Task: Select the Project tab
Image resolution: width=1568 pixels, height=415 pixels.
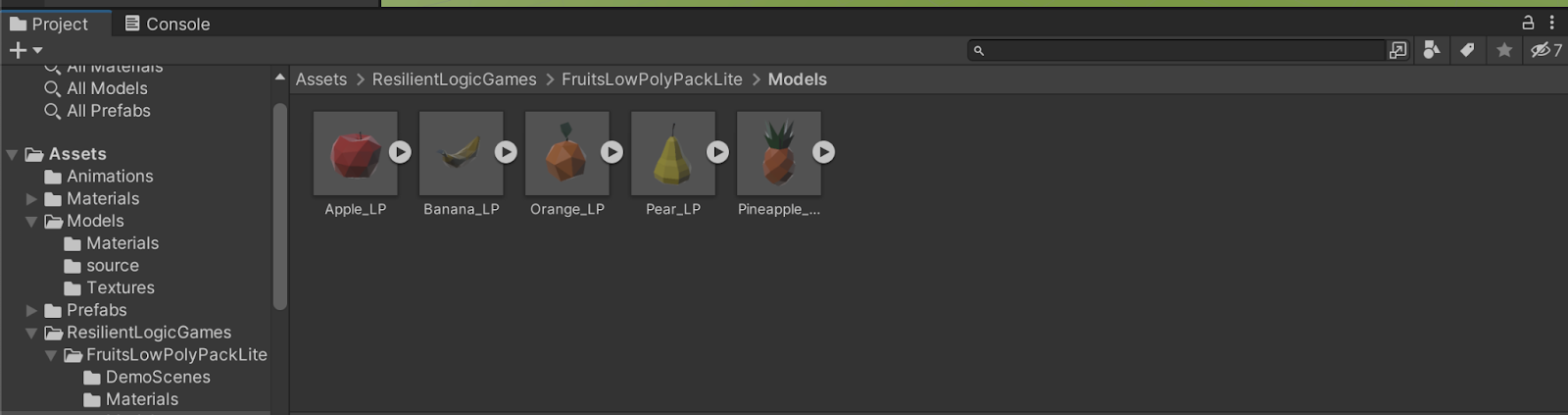Action: (x=49, y=24)
